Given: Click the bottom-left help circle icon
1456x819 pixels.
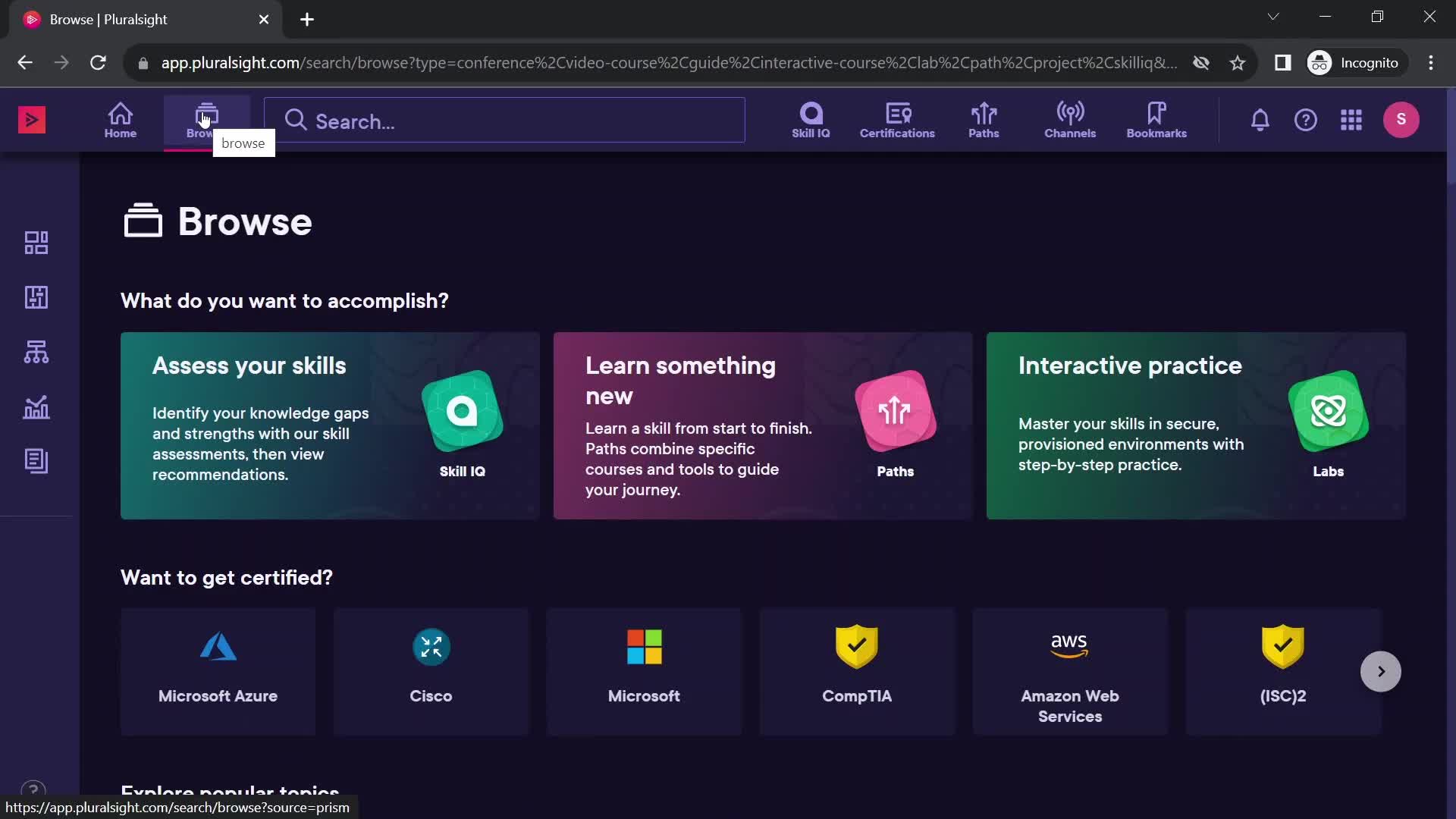Looking at the screenshot, I should (33, 790).
